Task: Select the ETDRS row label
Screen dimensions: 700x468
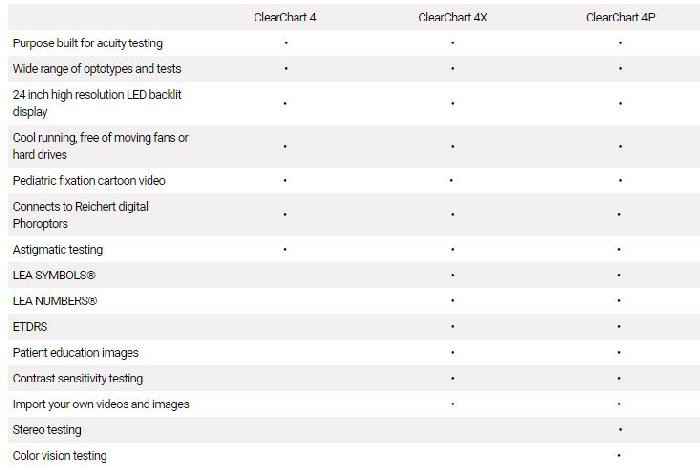Action: (x=30, y=327)
